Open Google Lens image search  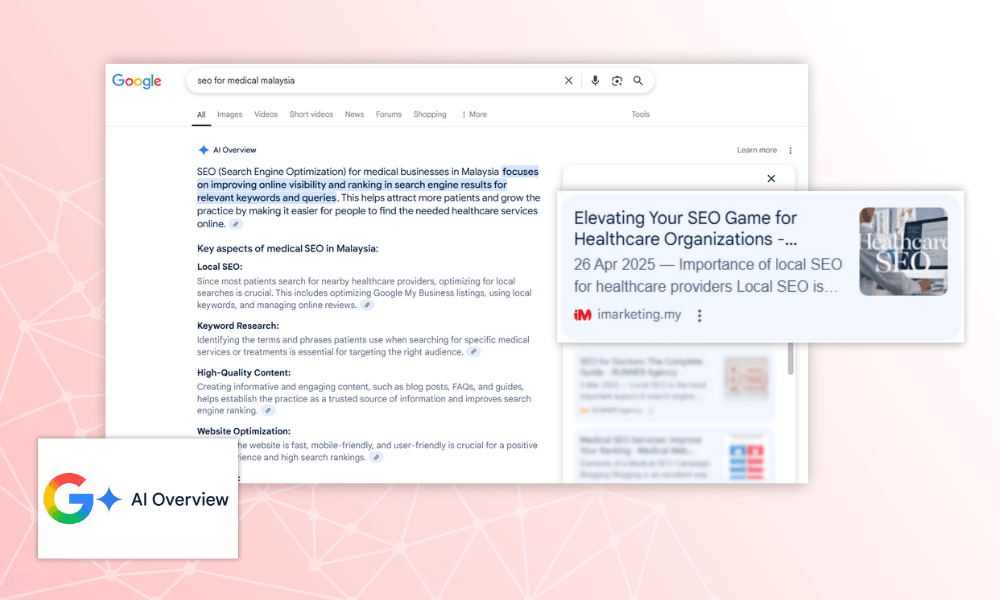pyautogui.click(x=617, y=81)
